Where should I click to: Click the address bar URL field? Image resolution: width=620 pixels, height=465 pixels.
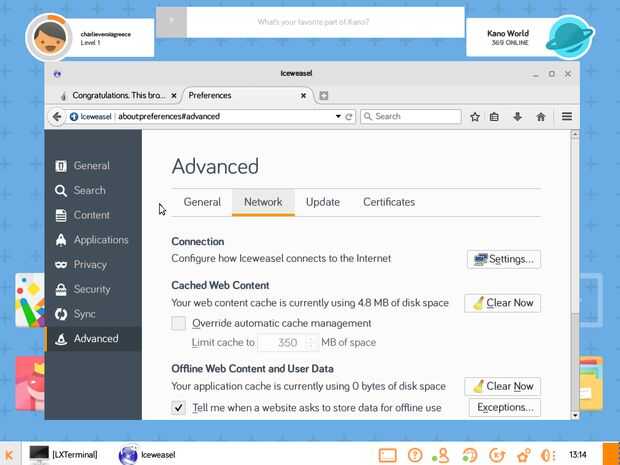pyautogui.click(x=225, y=117)
